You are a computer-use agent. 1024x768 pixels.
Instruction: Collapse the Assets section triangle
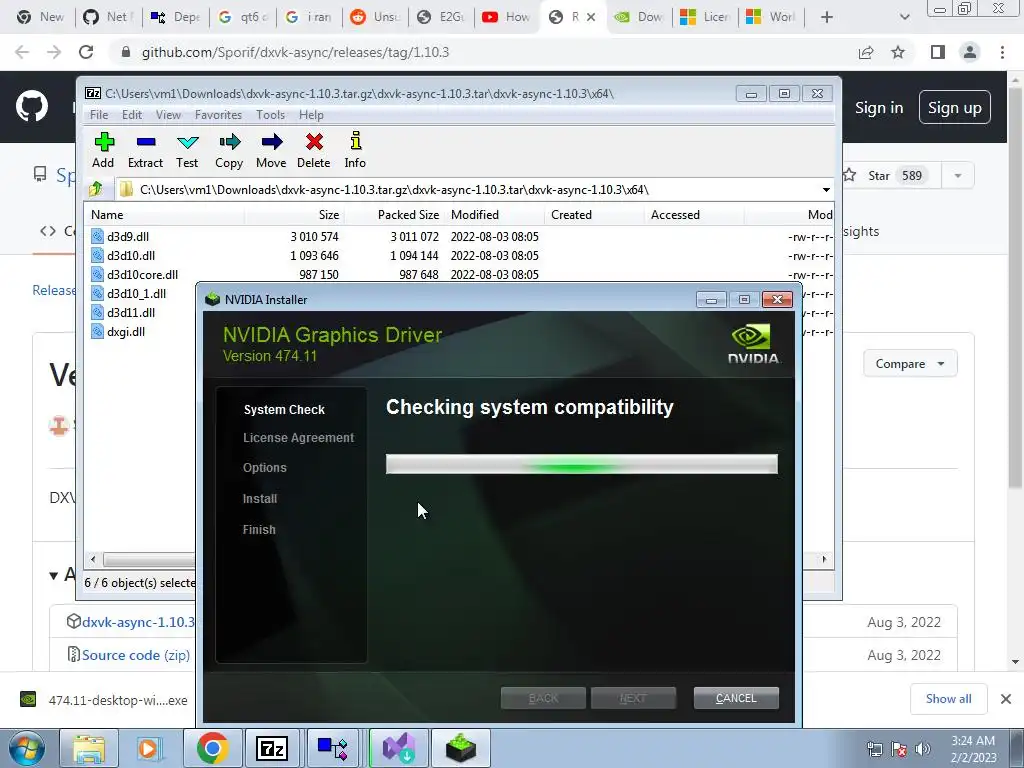click(54, 575)
